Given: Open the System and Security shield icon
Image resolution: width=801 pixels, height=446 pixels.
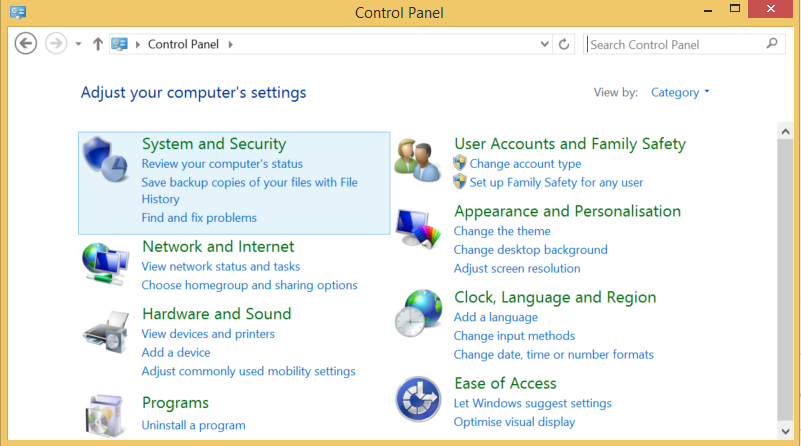Looking at the screenshot, I should 106,159.
